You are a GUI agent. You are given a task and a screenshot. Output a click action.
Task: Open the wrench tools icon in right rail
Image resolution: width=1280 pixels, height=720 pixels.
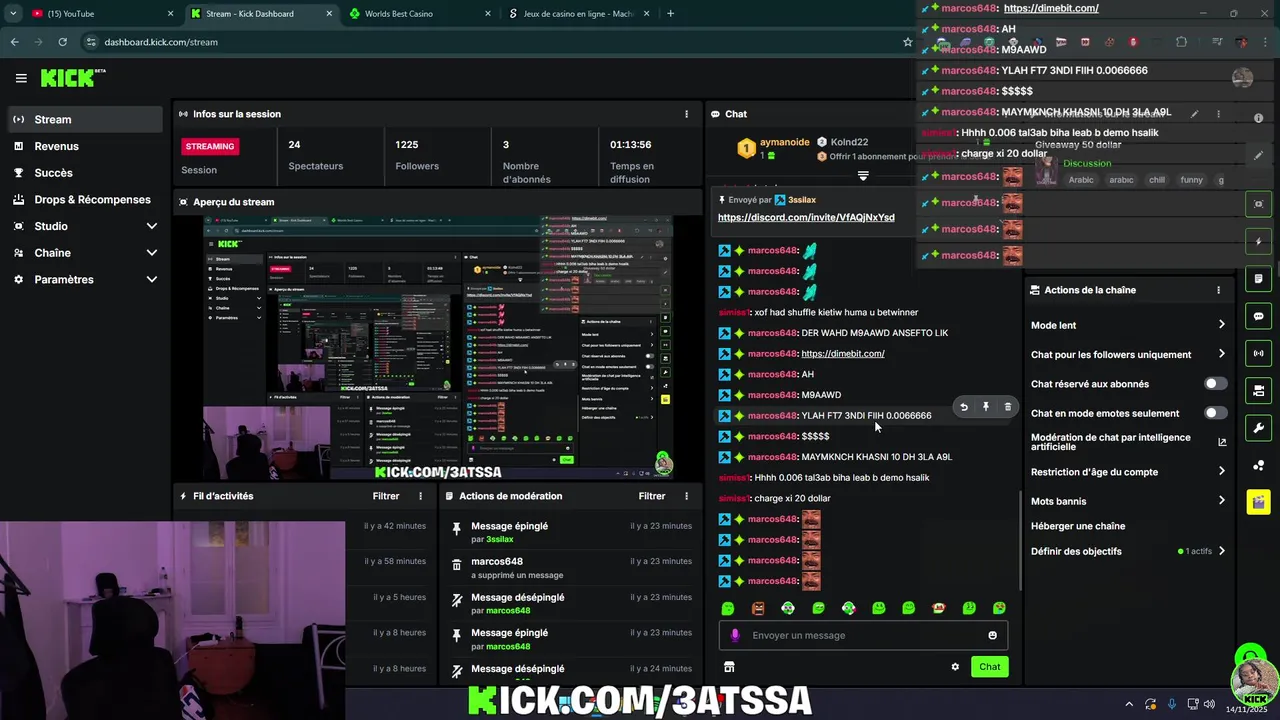pyautogui.click(x=1258, y=427)
